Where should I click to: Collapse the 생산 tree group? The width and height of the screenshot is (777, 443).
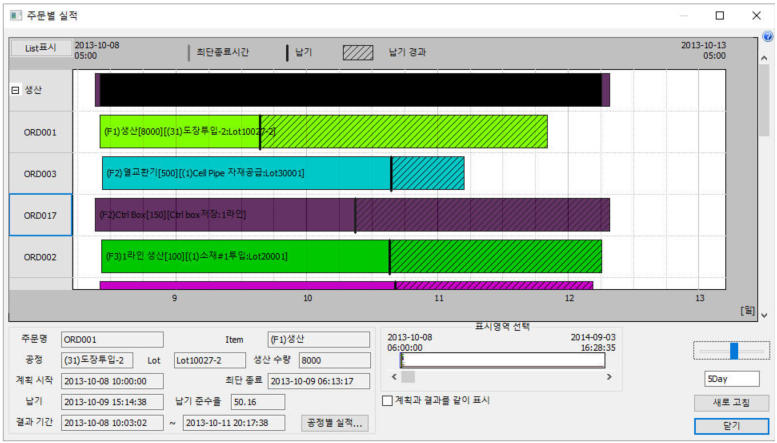tap(15, 89)
